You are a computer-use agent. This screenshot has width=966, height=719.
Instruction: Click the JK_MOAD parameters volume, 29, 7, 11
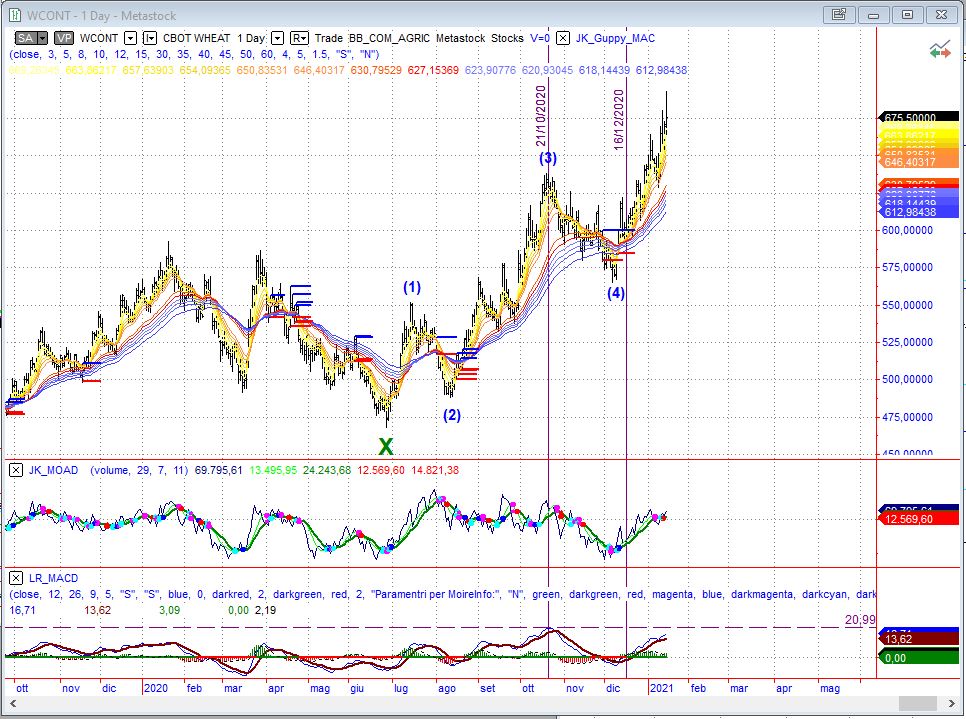(139, 470)
